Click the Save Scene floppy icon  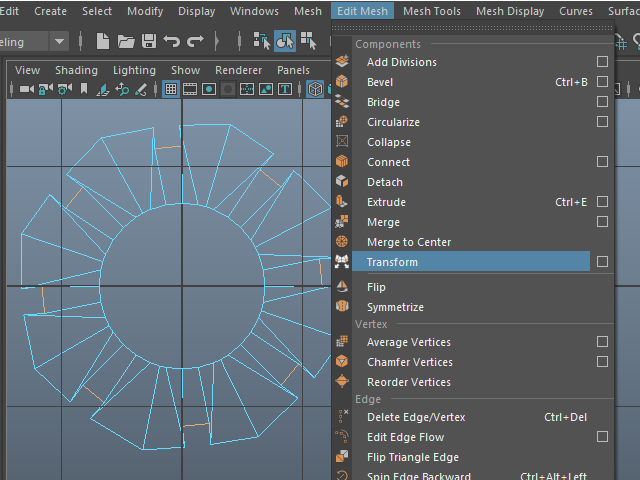click(x=149, y=41)
